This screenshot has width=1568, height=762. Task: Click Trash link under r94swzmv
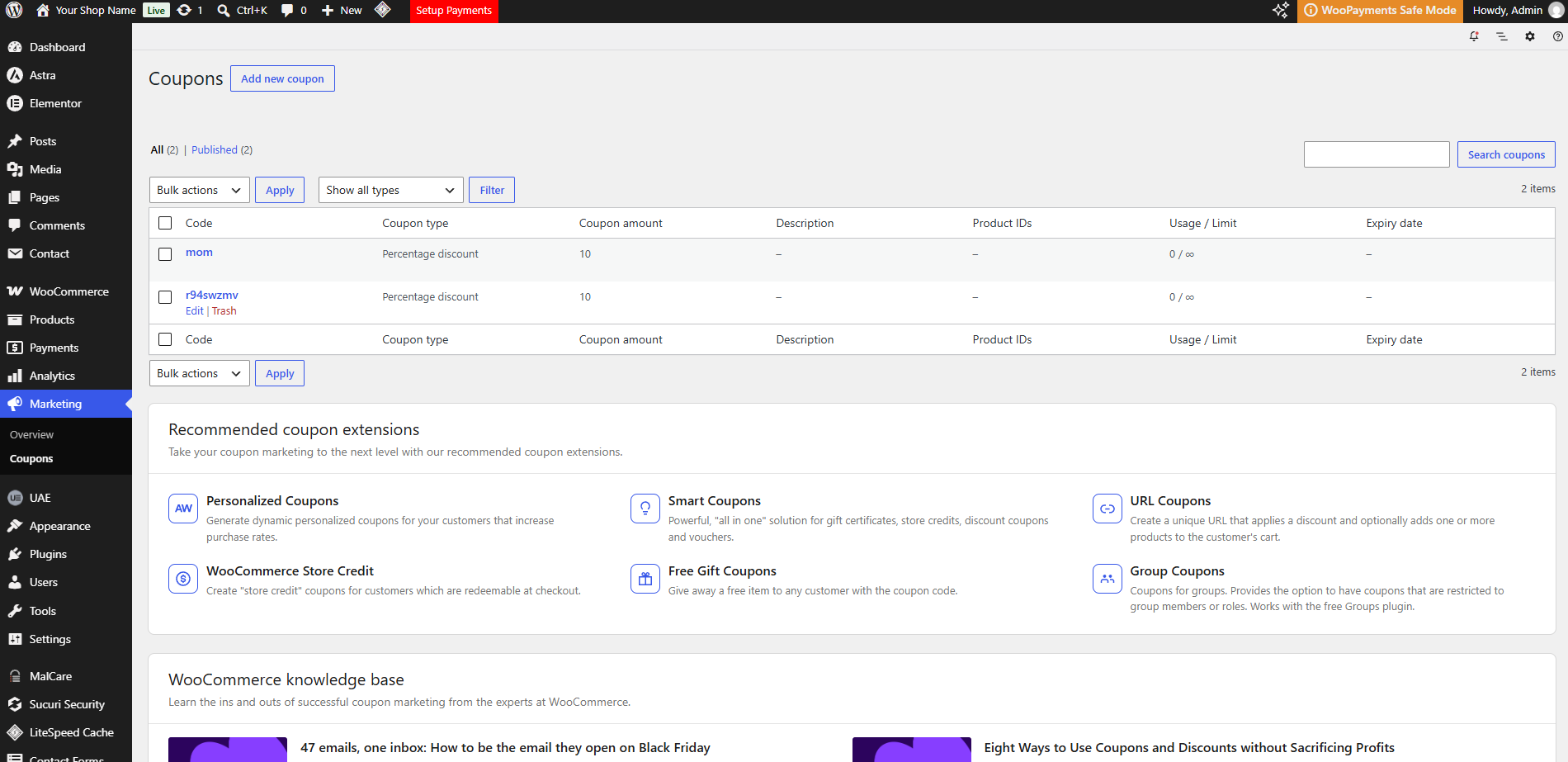click(x=224, y=311)
